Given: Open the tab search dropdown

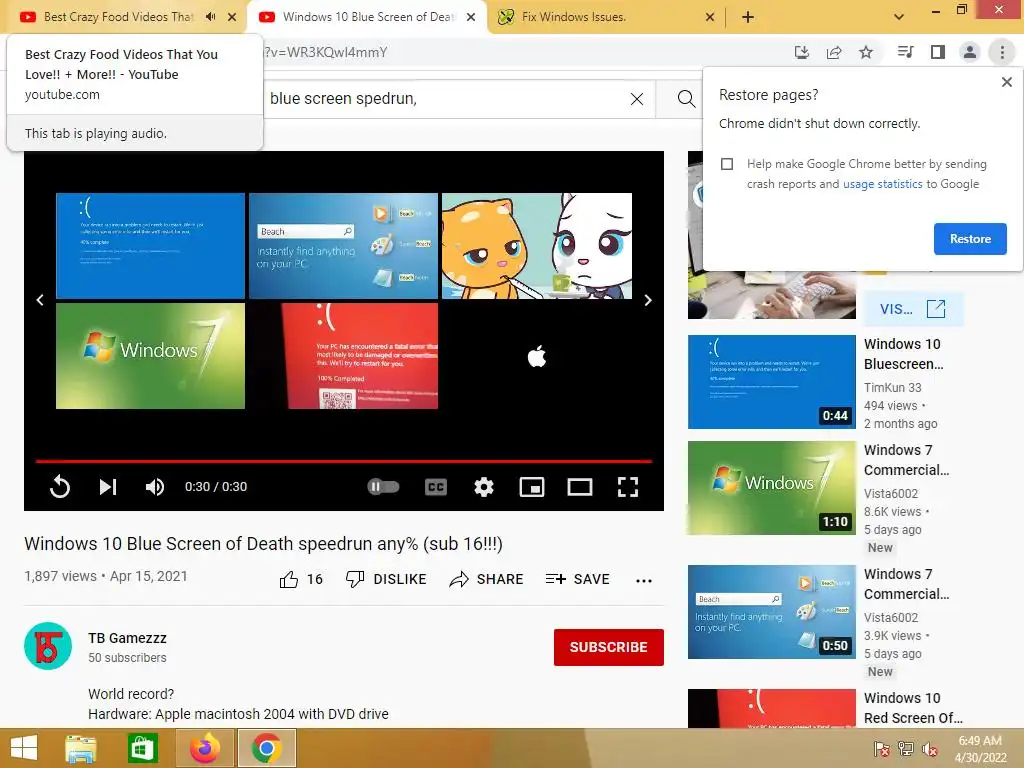Looking at the screenshot, I should (x=899, y=17).
